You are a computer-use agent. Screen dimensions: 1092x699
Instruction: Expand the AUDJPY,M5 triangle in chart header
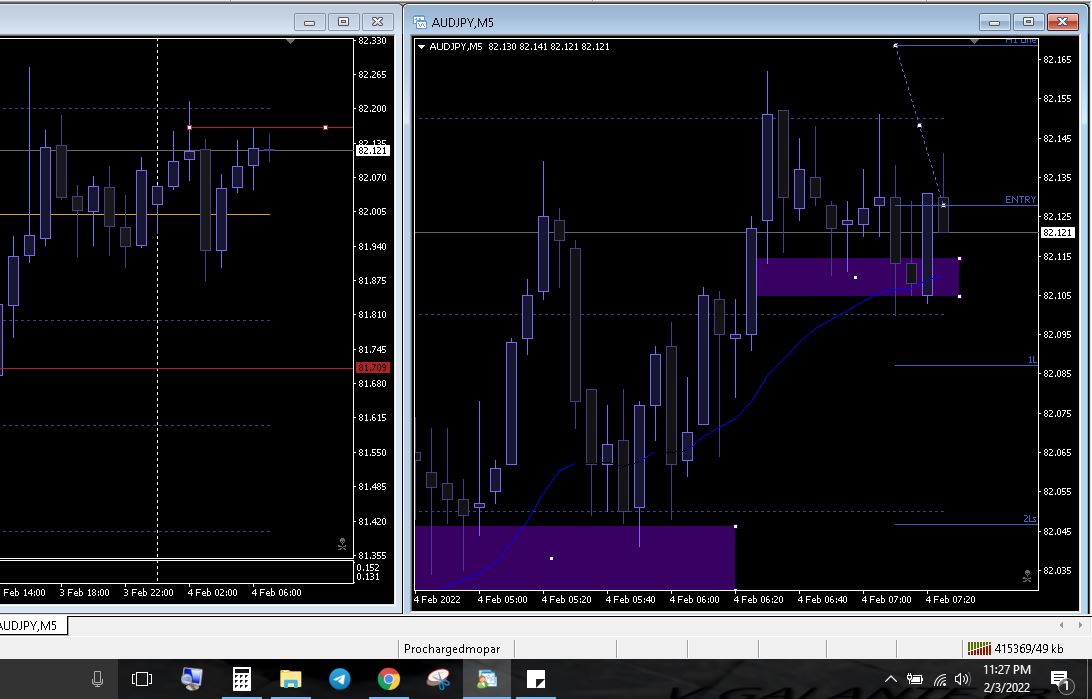(x=421, y=47)
